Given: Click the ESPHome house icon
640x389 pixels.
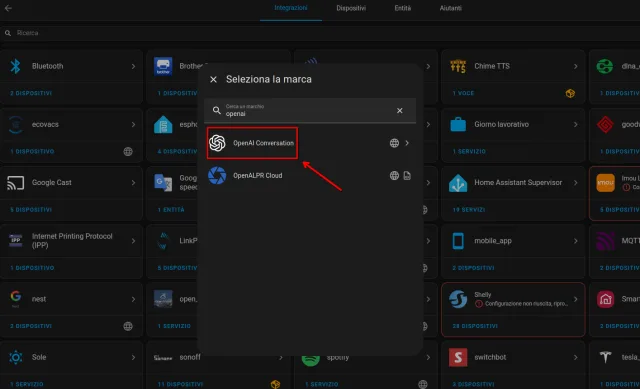Looking at the screenshot, I should click(x=163, y=124).
